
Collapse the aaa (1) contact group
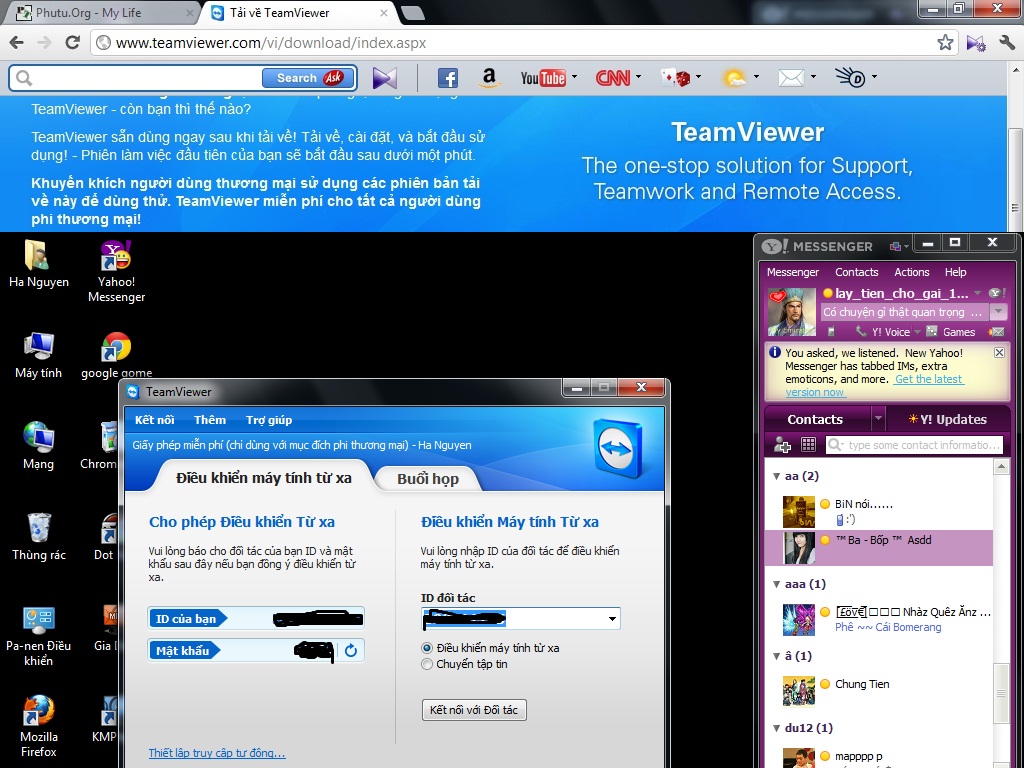pos(776,584)
